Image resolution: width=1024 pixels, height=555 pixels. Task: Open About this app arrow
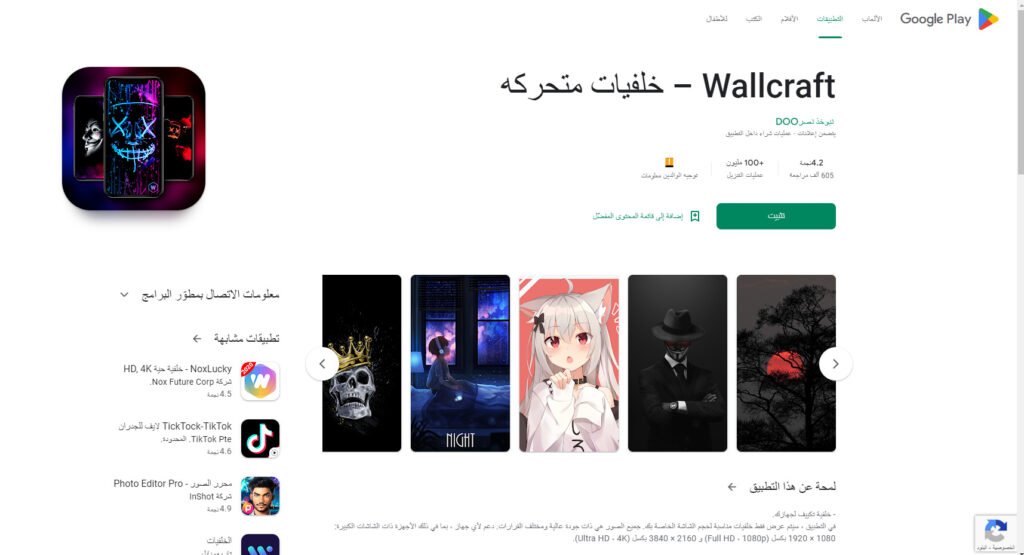tap(732, 486)
